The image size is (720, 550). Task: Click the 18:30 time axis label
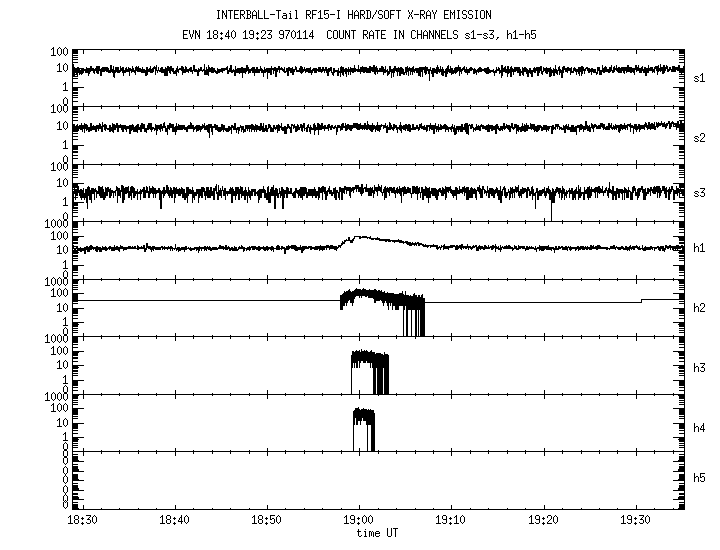click(x=83, y=521)
